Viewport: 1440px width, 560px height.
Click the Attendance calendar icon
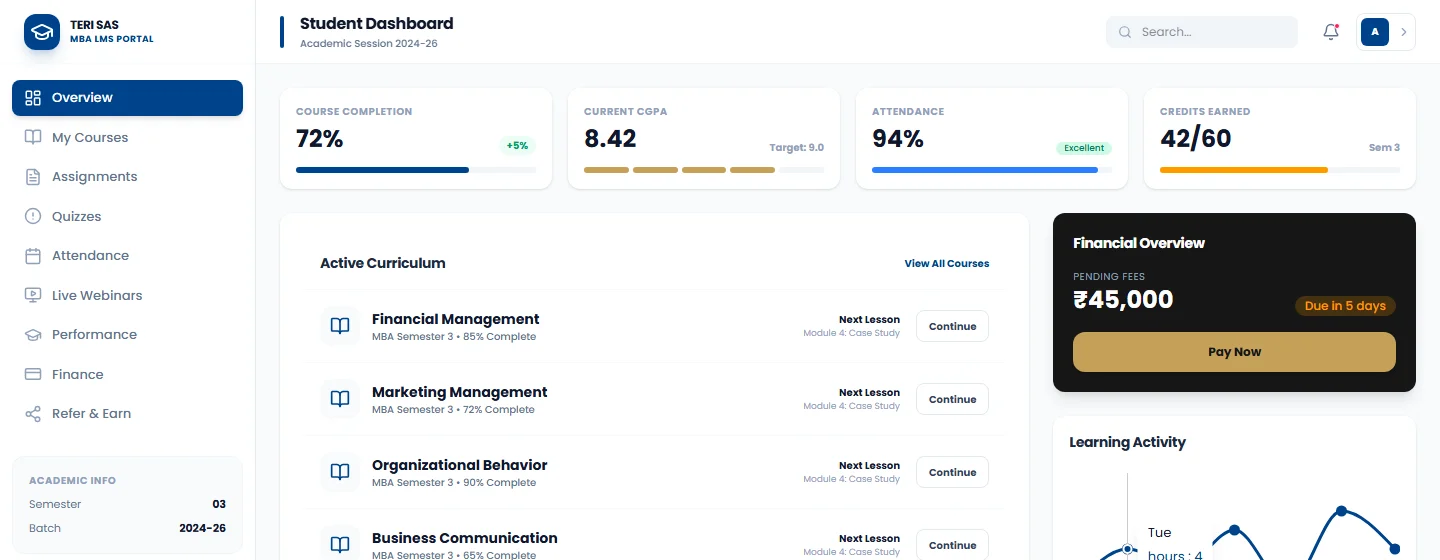tap(33, 256)
